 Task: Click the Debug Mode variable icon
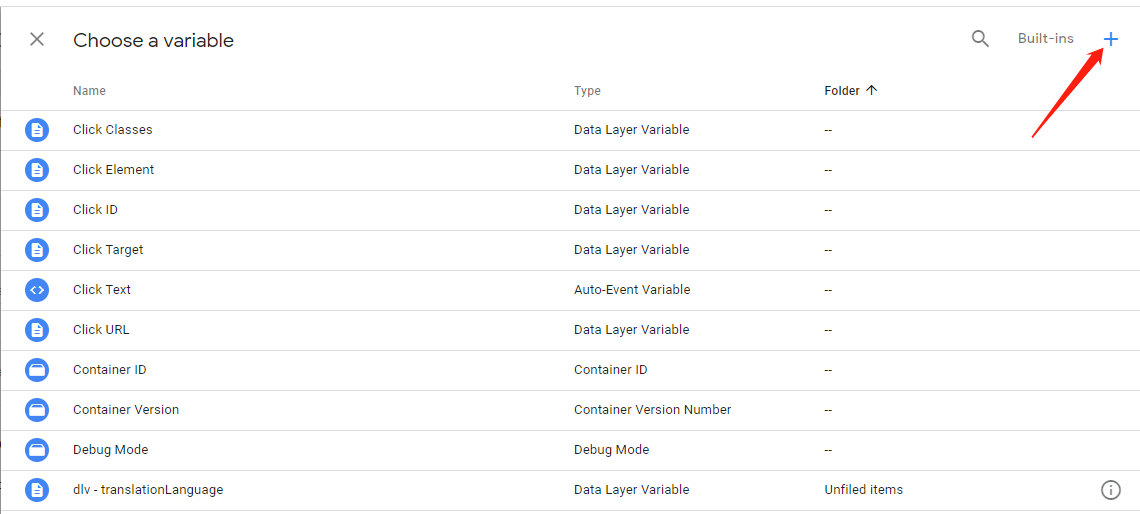pyautogui.click(x=37, y=450)
